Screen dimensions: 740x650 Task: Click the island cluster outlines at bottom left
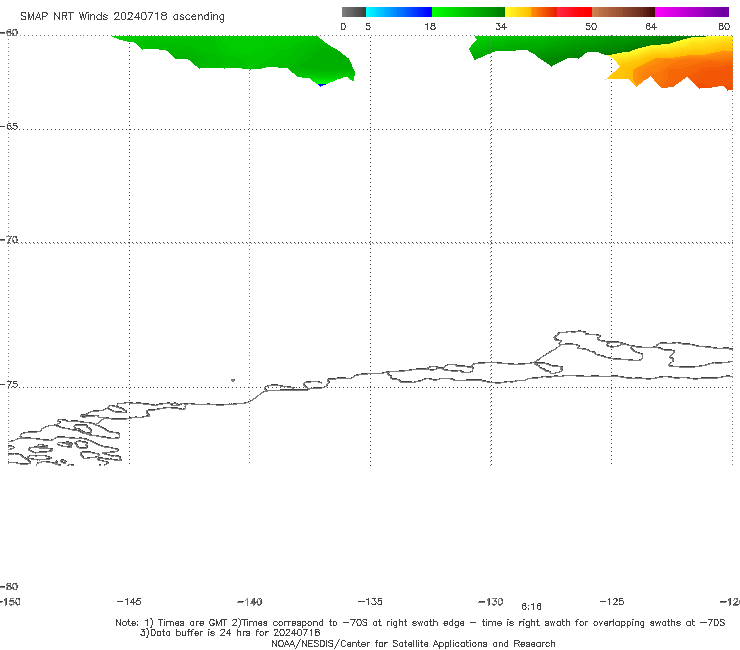(65, 441)
